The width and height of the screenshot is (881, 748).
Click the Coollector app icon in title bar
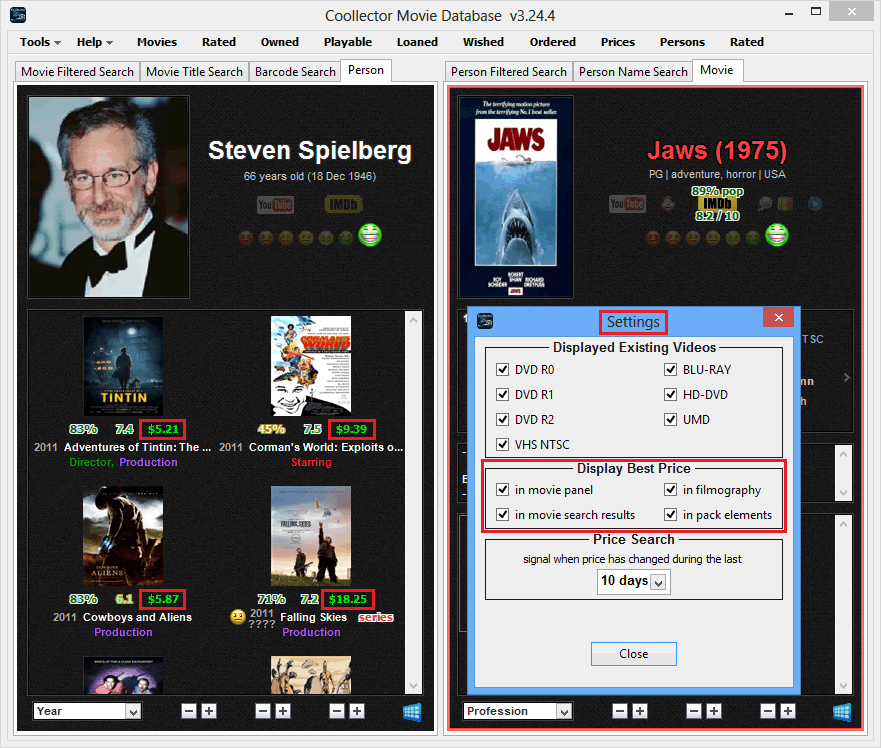(x=18, y=15)
